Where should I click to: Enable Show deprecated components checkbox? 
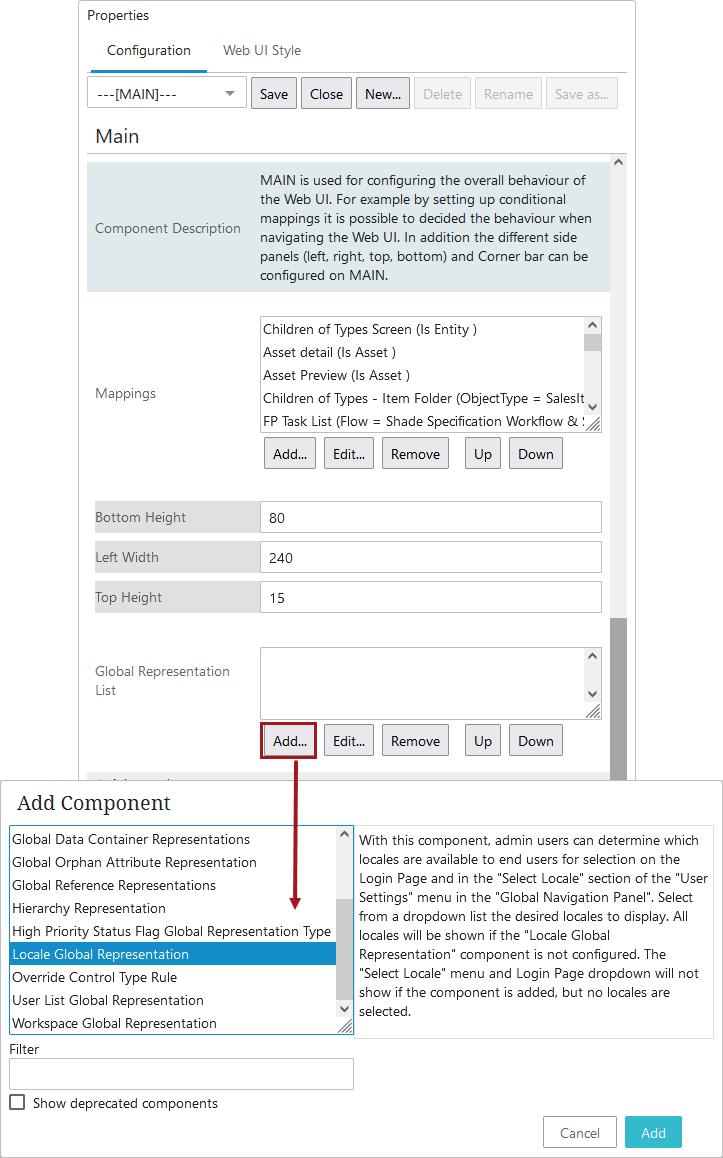18,1103
